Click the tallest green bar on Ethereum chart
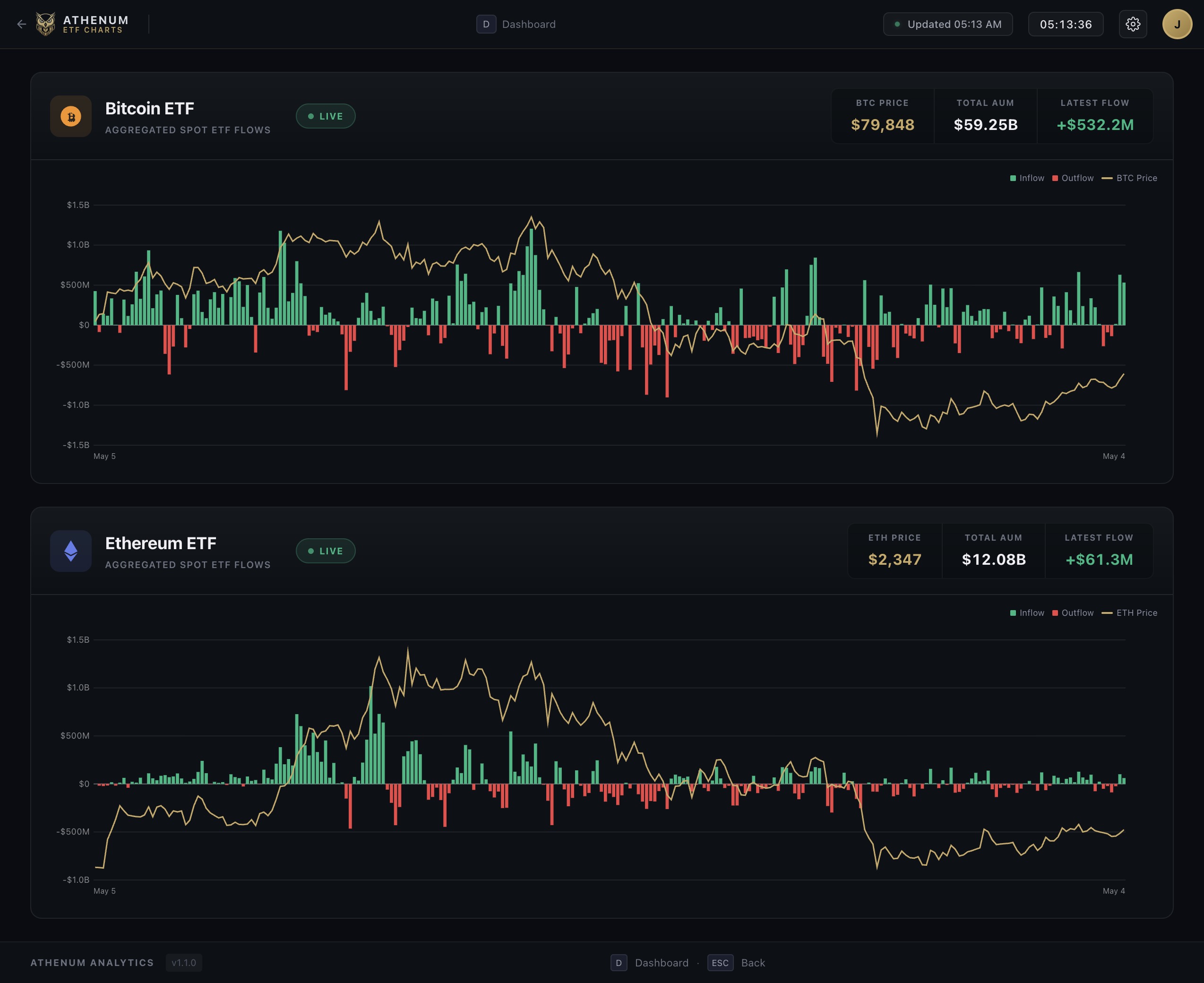This screenshot has width=1204, height=983. coord(371,735)
